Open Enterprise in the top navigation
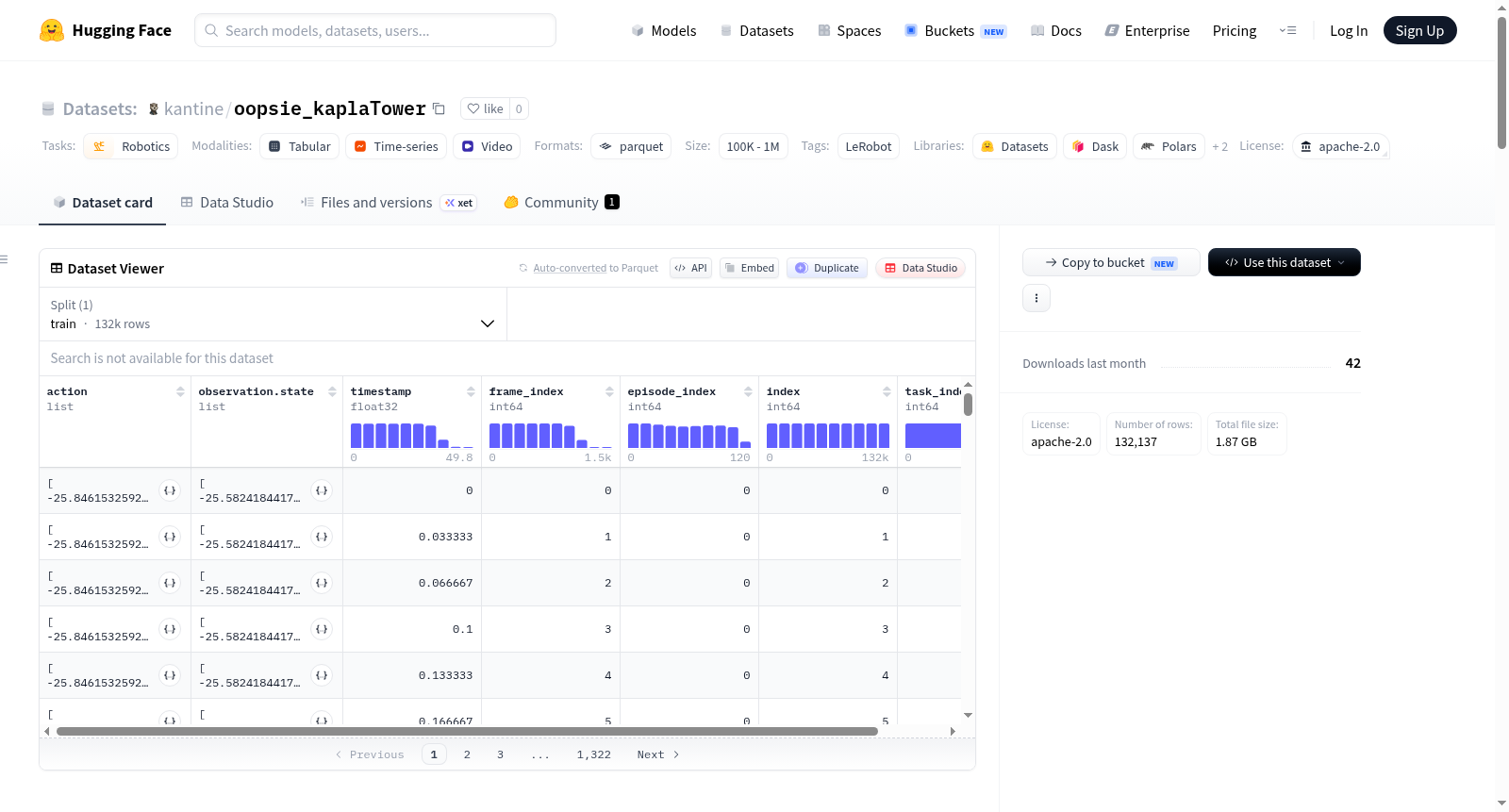 point(1147,31)
